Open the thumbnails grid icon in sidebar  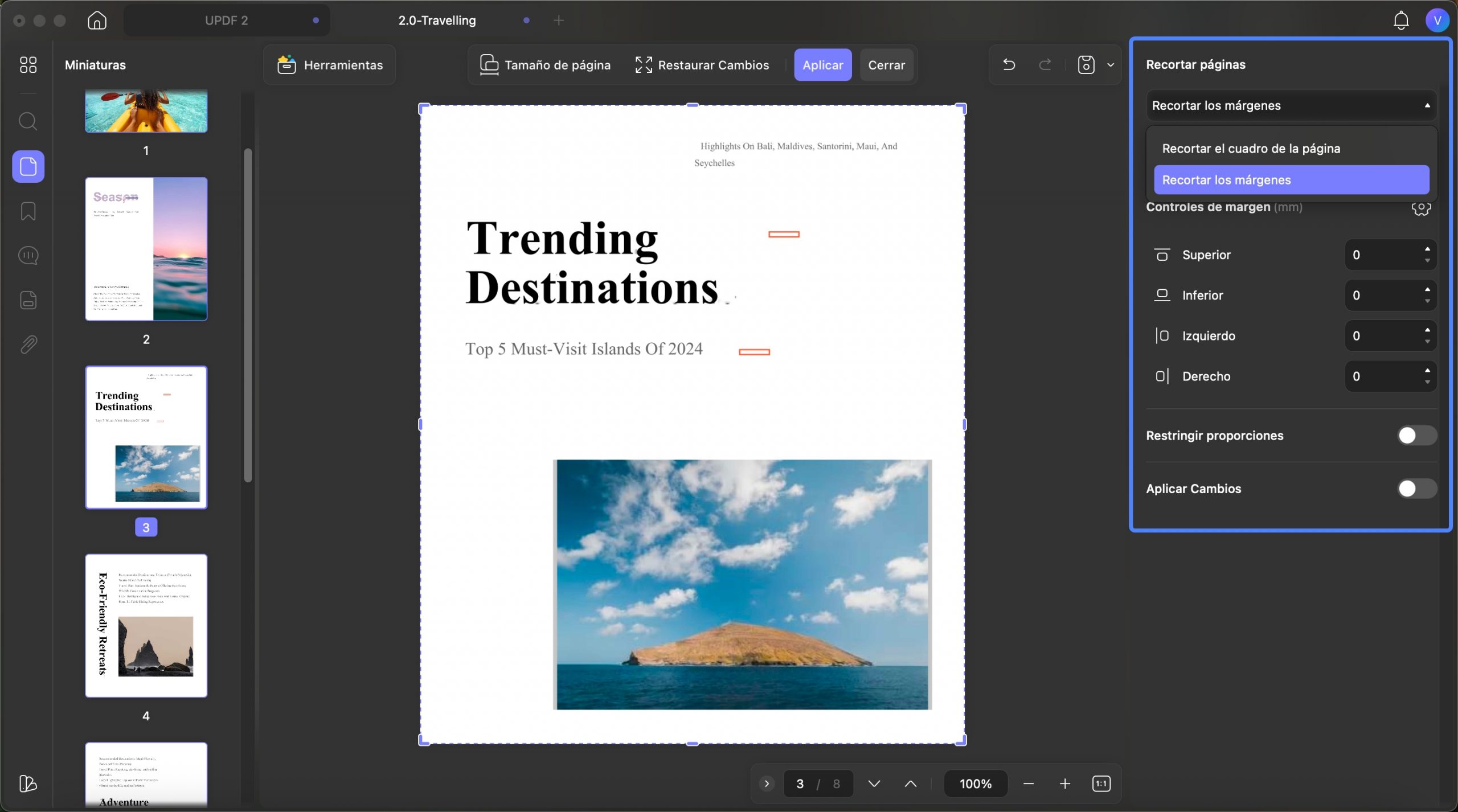[x=28, y=65]
